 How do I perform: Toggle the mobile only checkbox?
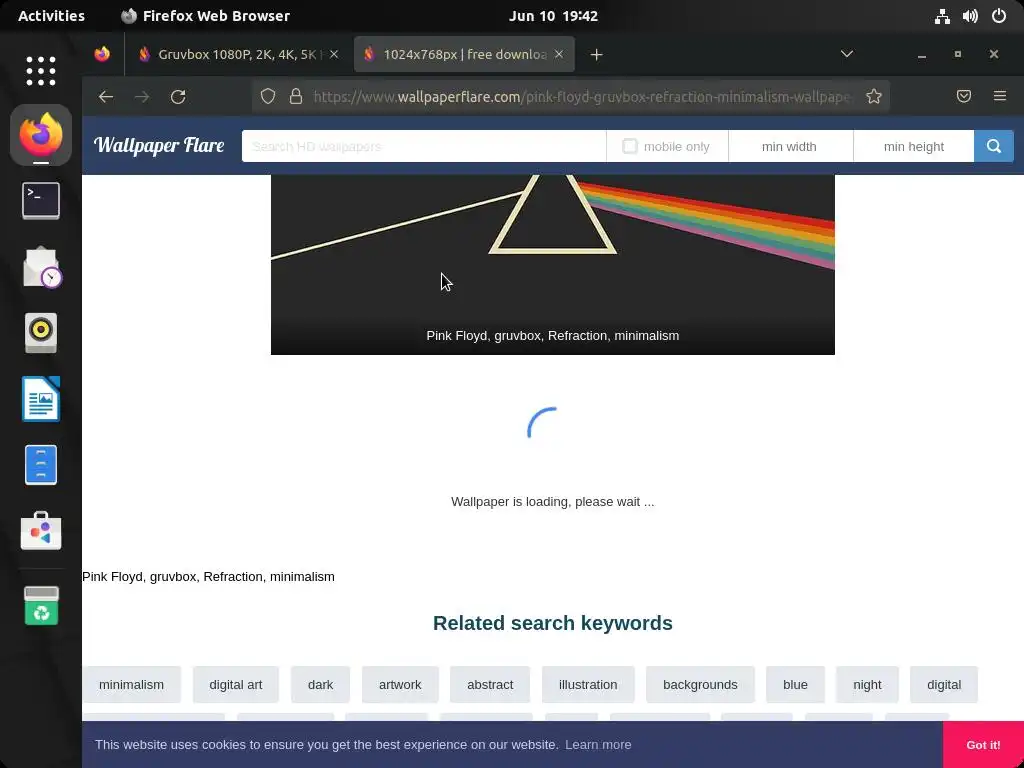(x=630, y=146)
